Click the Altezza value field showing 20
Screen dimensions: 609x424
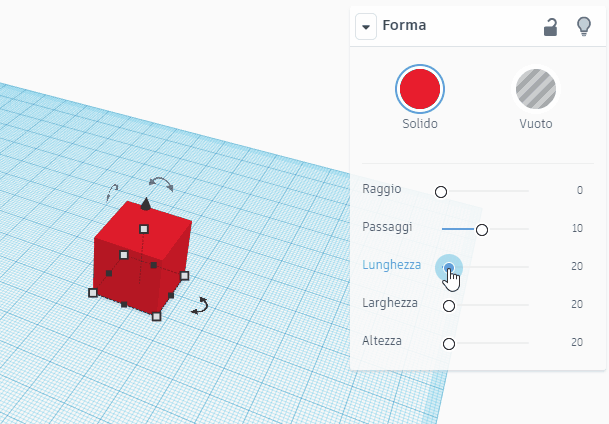[x=576, y=343]
